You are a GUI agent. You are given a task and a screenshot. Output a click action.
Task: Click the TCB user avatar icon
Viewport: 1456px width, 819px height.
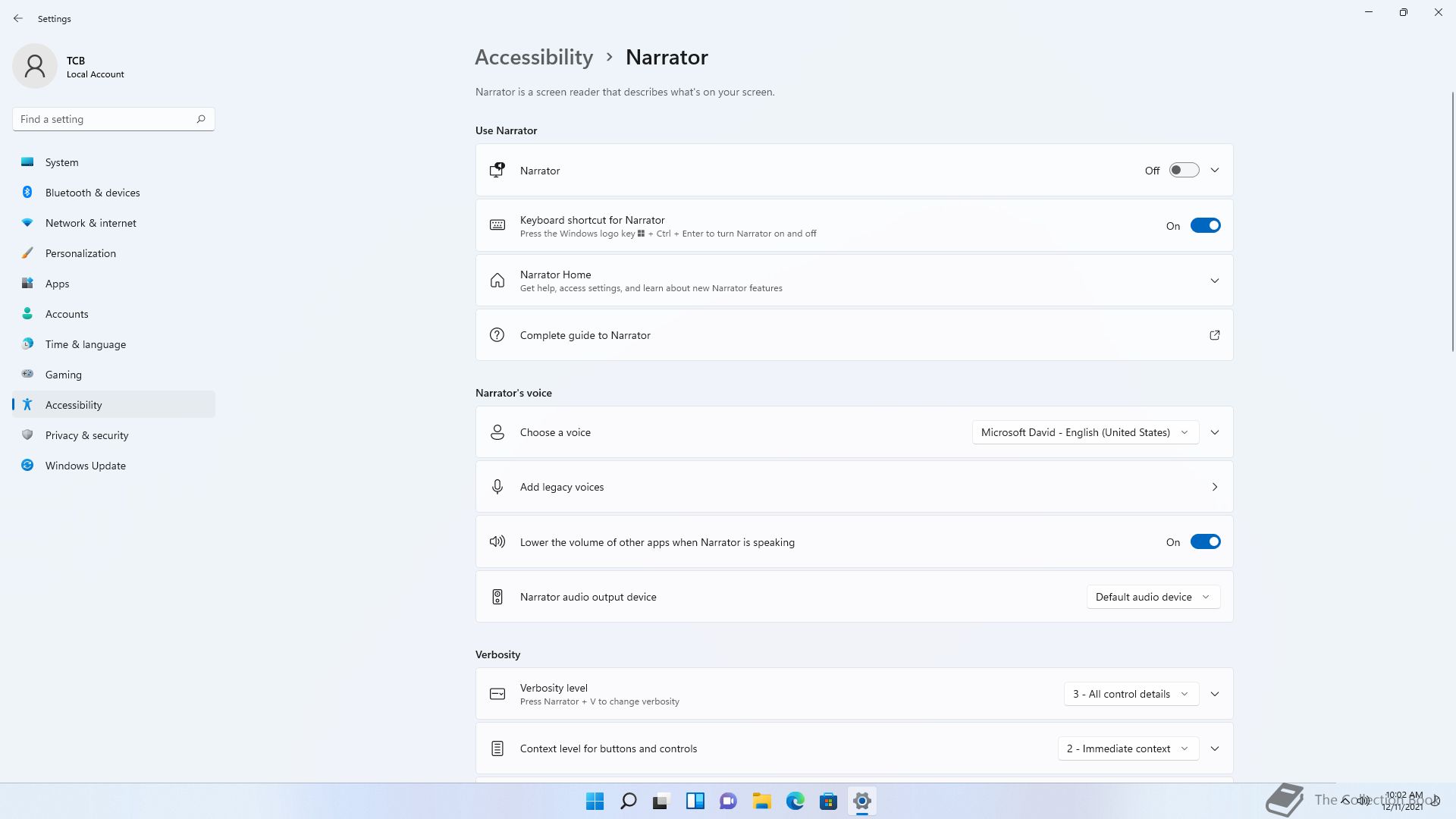pyautogui.click(x=35, y=66)
